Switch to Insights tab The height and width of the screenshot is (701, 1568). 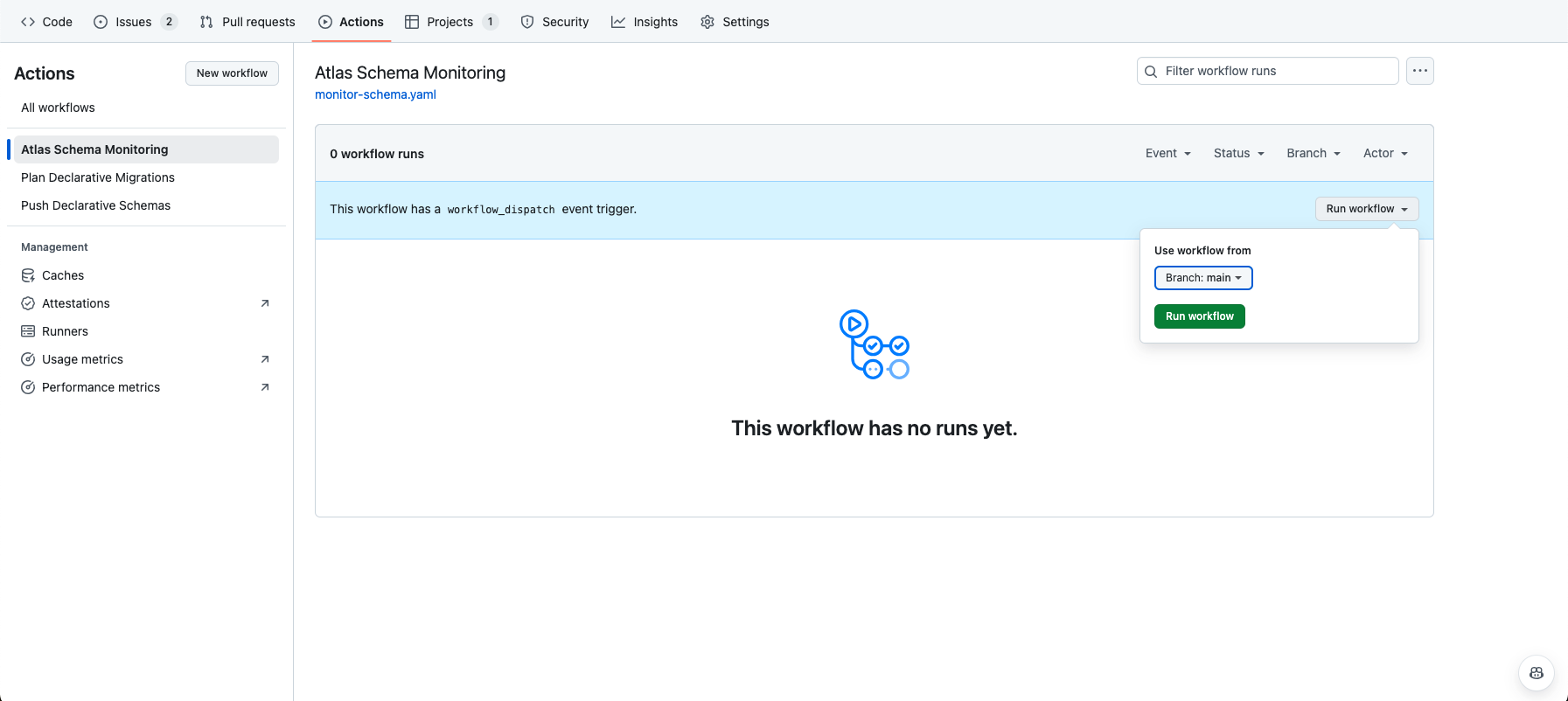click(645, 22)
